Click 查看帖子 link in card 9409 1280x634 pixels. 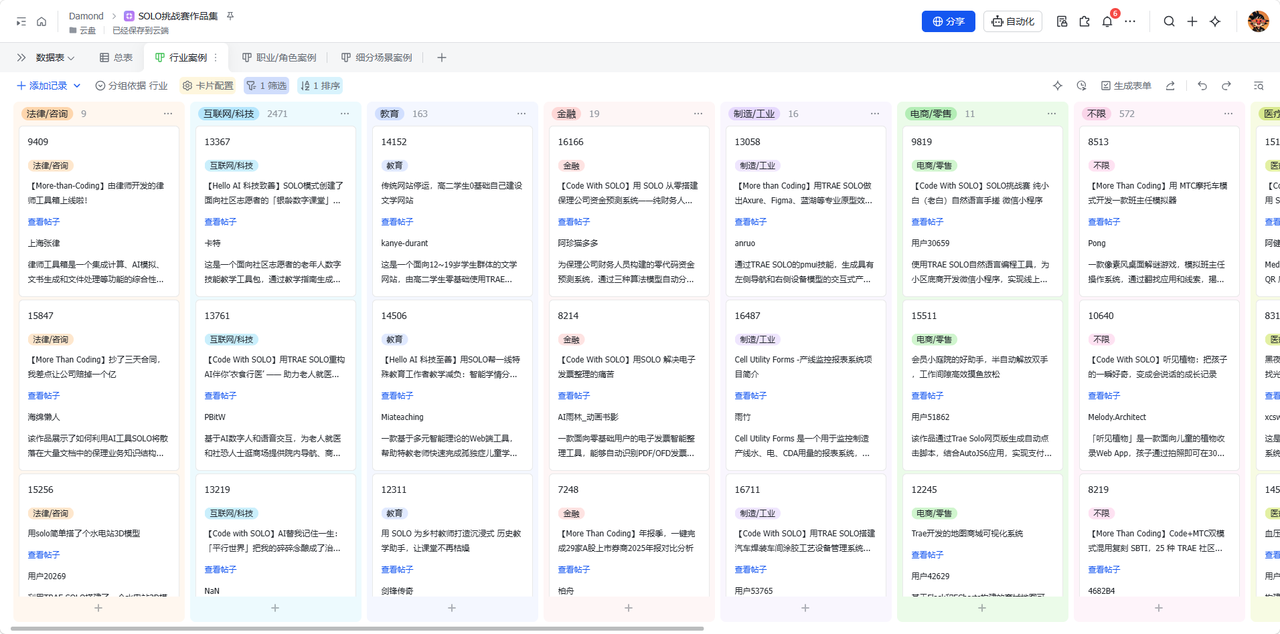point(44,222)
